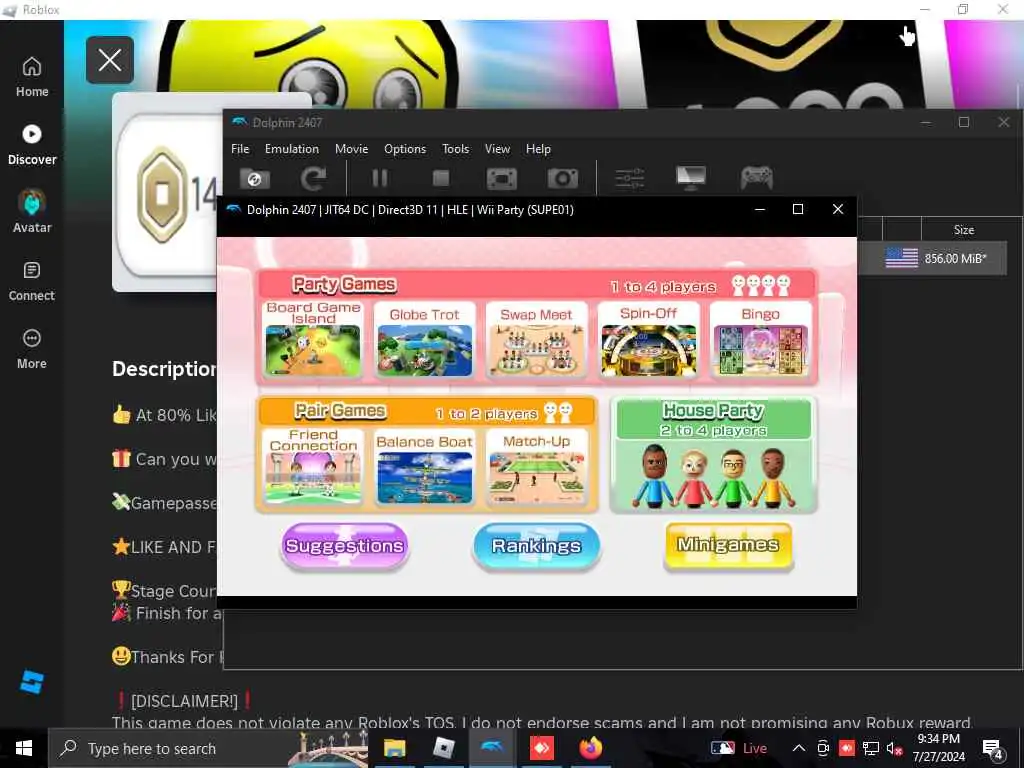Select the Balance Boat pair game

point(424,466)
